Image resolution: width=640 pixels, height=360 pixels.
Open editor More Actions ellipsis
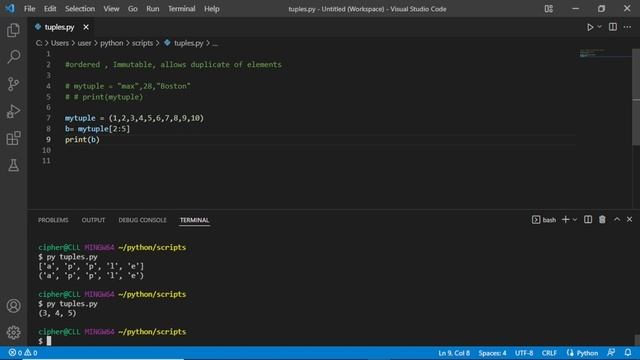[x=627, y=27]
